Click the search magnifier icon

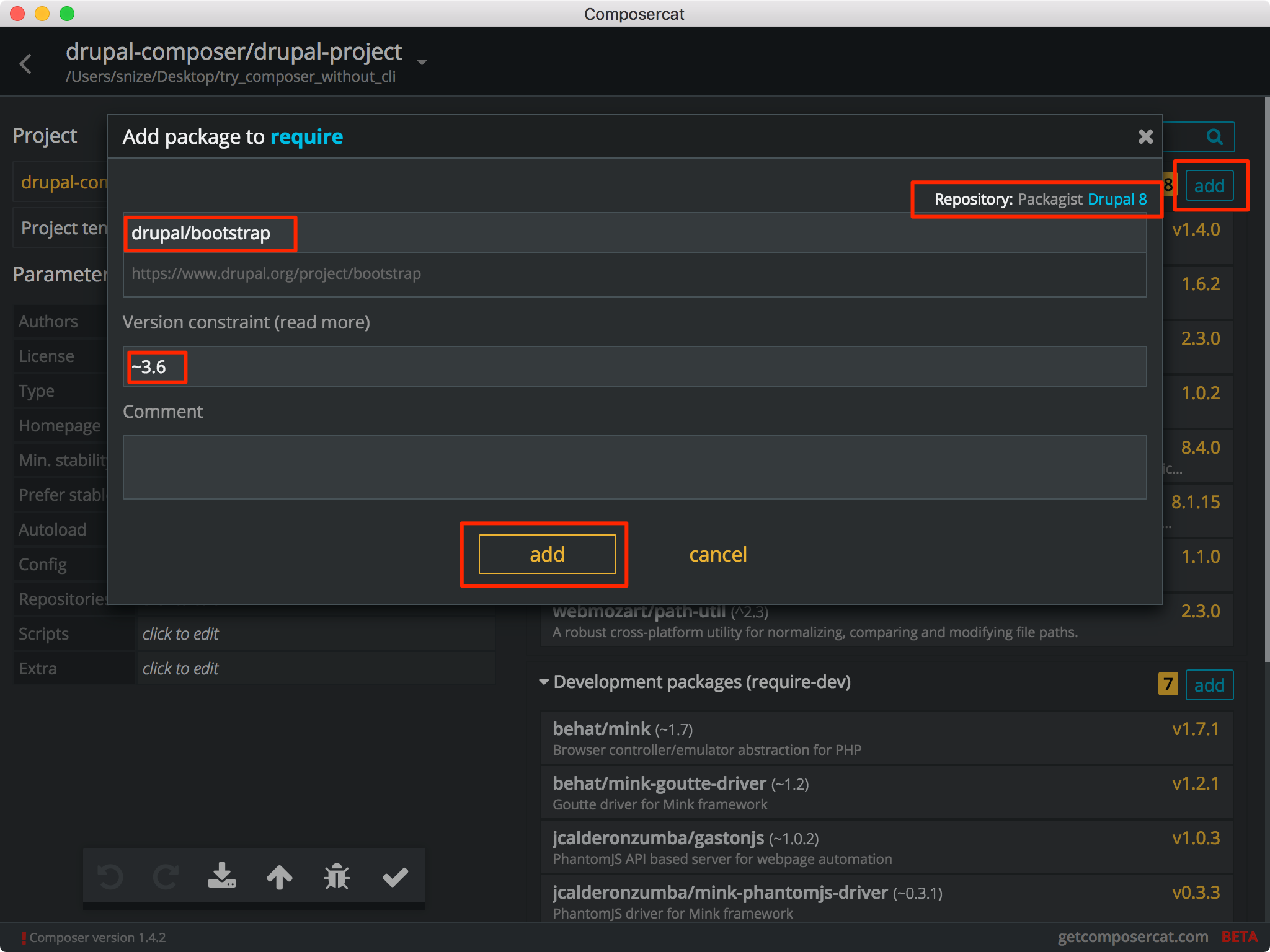[x=1214, y=136]
